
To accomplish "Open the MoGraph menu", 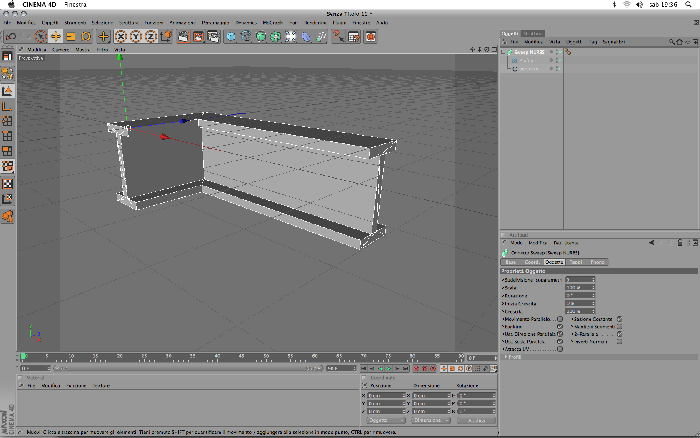I will click(273, 22).
